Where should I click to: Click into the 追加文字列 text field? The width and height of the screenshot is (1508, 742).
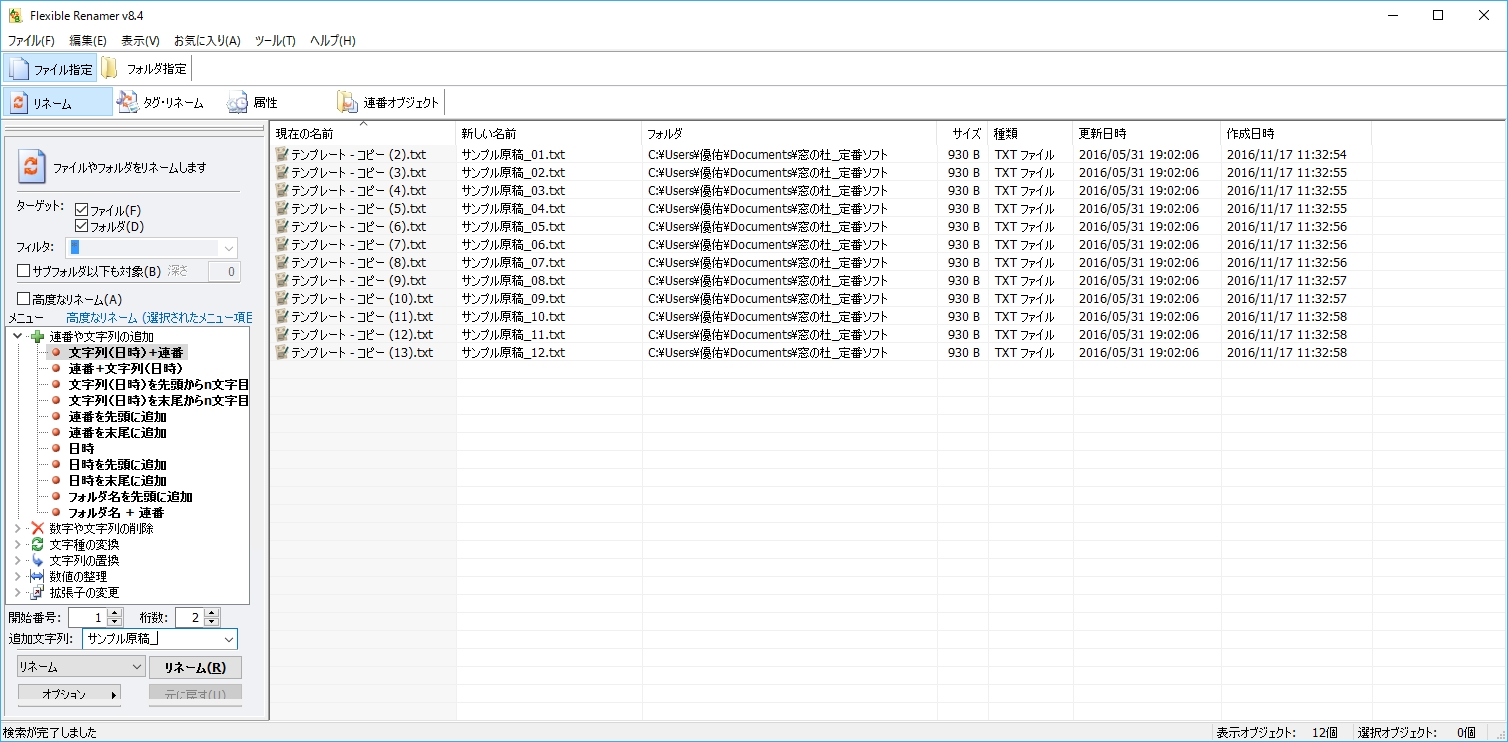(152, 639)
